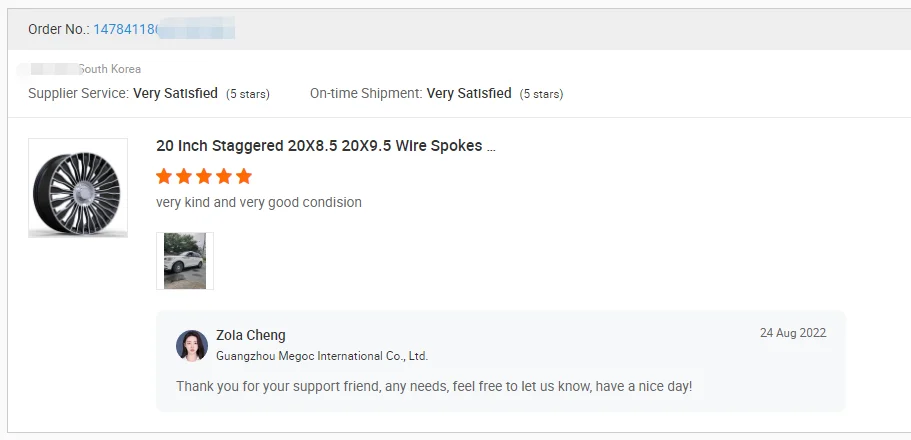Open the 20 Inch Staggered Wire Spokes title
The image size is (911, 440).
click(x=326, y=146)
